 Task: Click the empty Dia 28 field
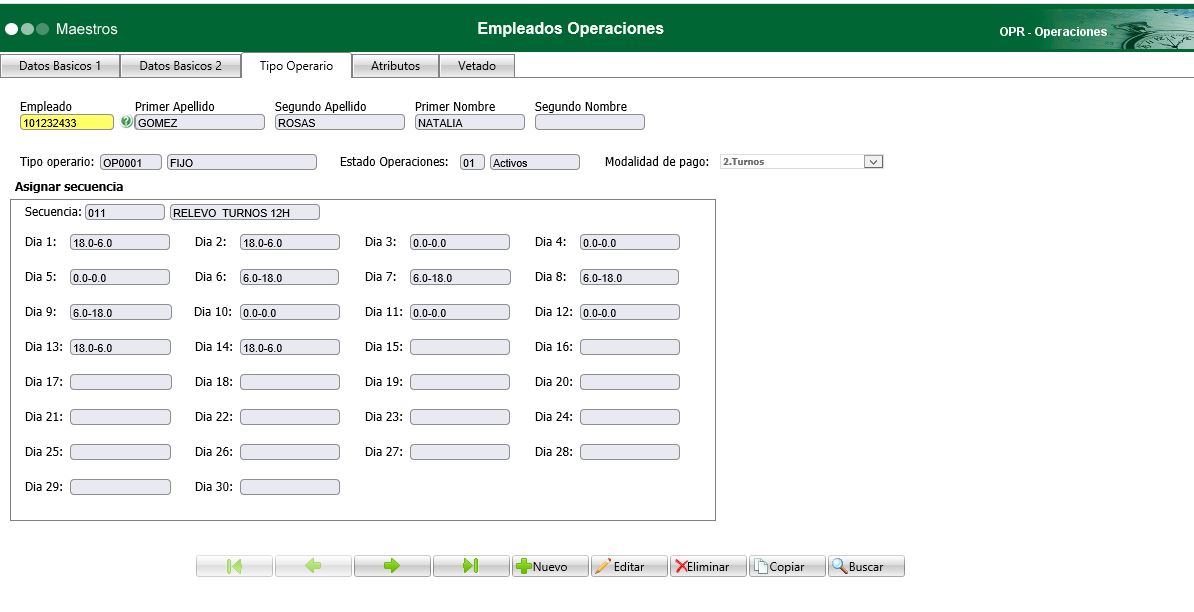click(x=630, y=452)
